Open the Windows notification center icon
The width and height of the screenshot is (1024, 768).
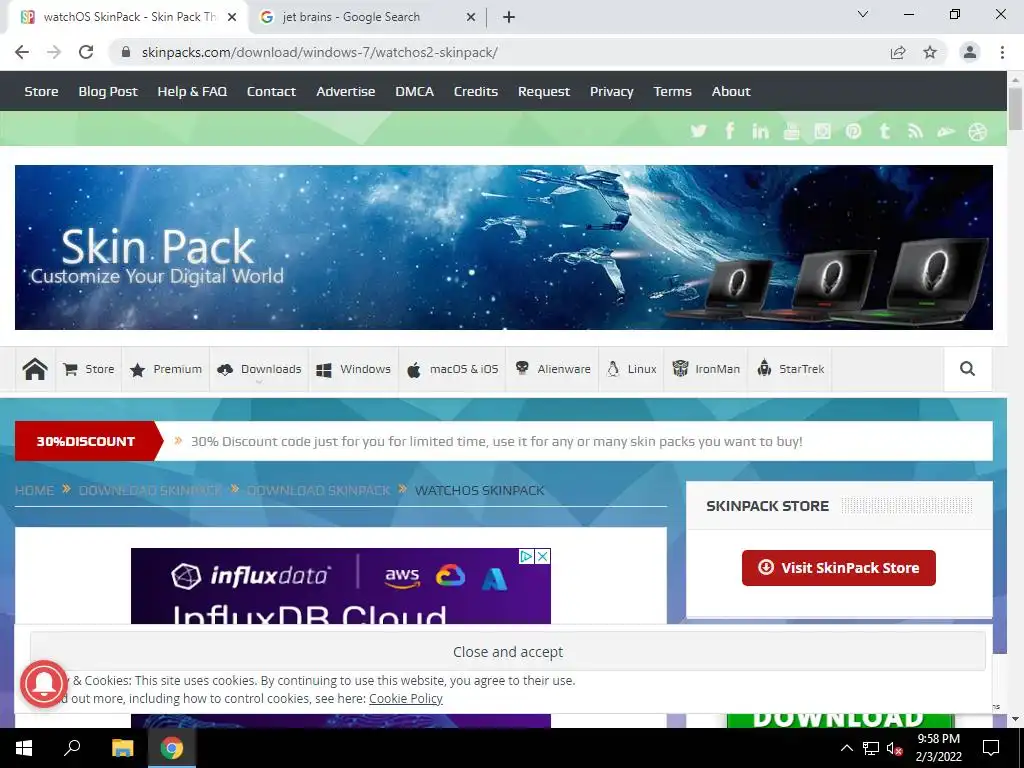pos(991,748)
